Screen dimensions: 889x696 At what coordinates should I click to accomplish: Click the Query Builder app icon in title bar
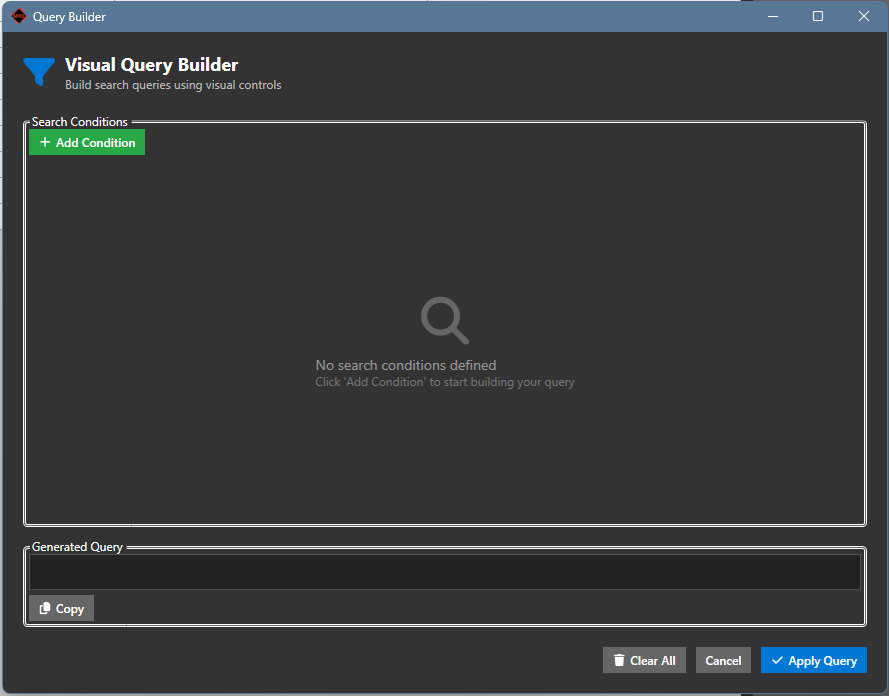19,16
